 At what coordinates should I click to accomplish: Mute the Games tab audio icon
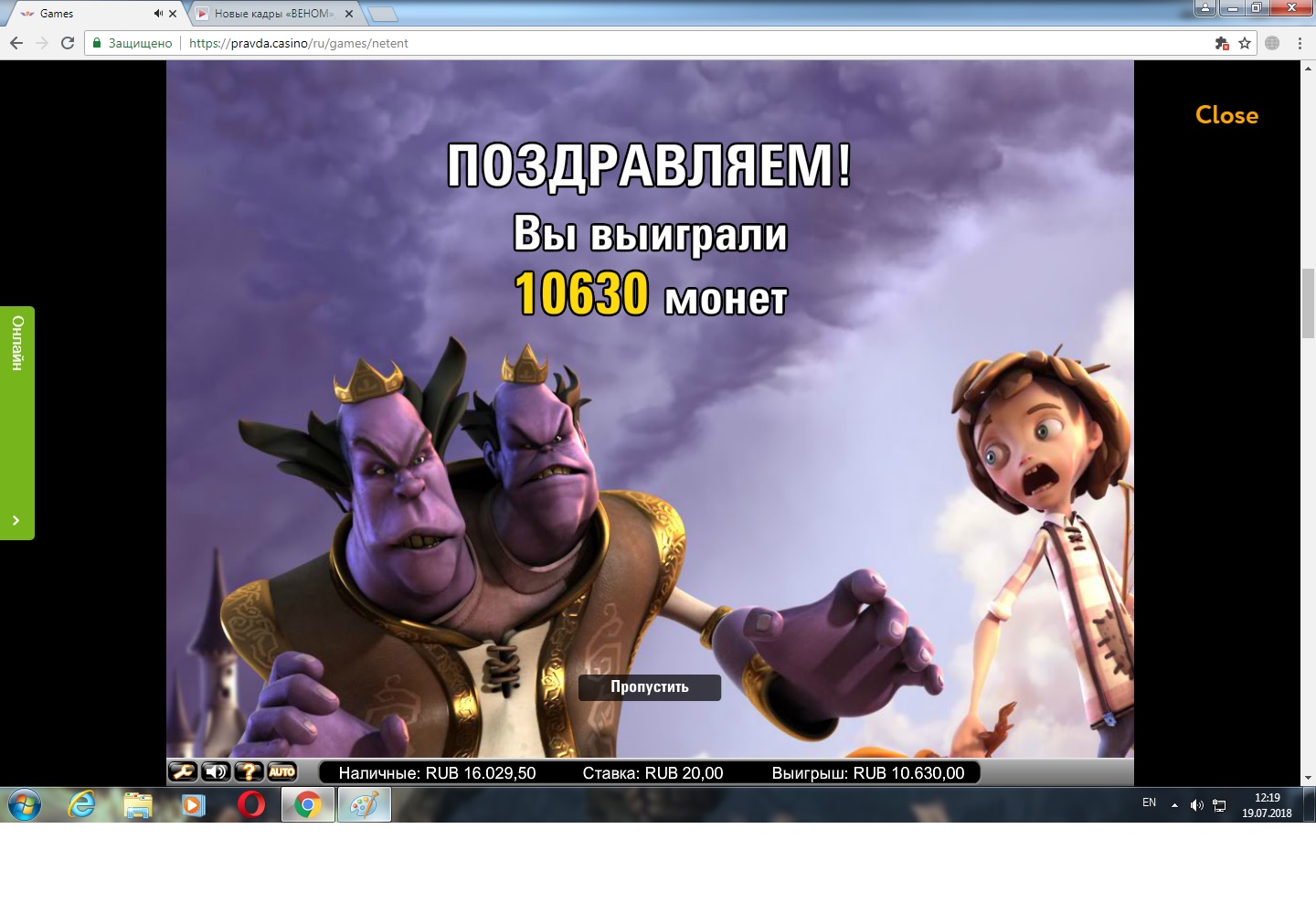pos(158,14)
